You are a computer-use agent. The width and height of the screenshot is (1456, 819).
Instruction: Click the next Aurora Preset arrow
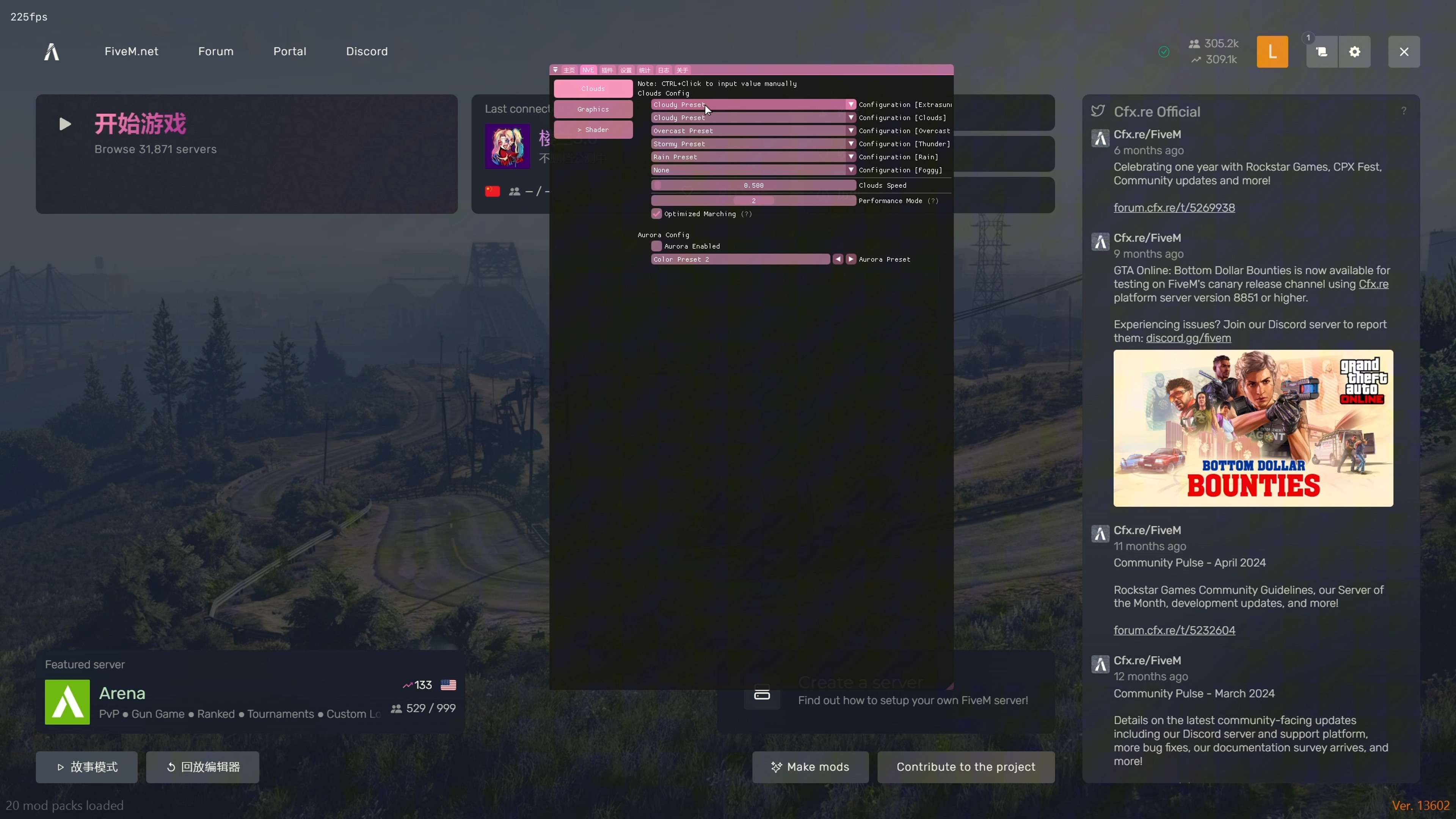[x=850, y=259]
